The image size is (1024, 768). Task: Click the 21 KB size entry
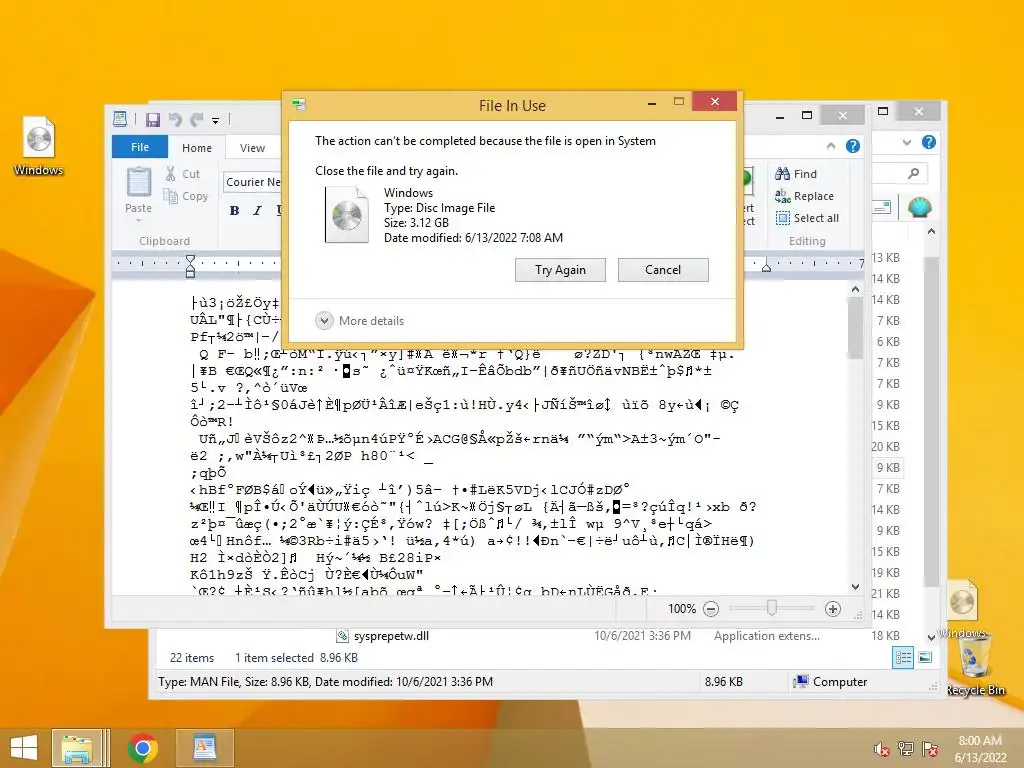click(x=886, y=594)
